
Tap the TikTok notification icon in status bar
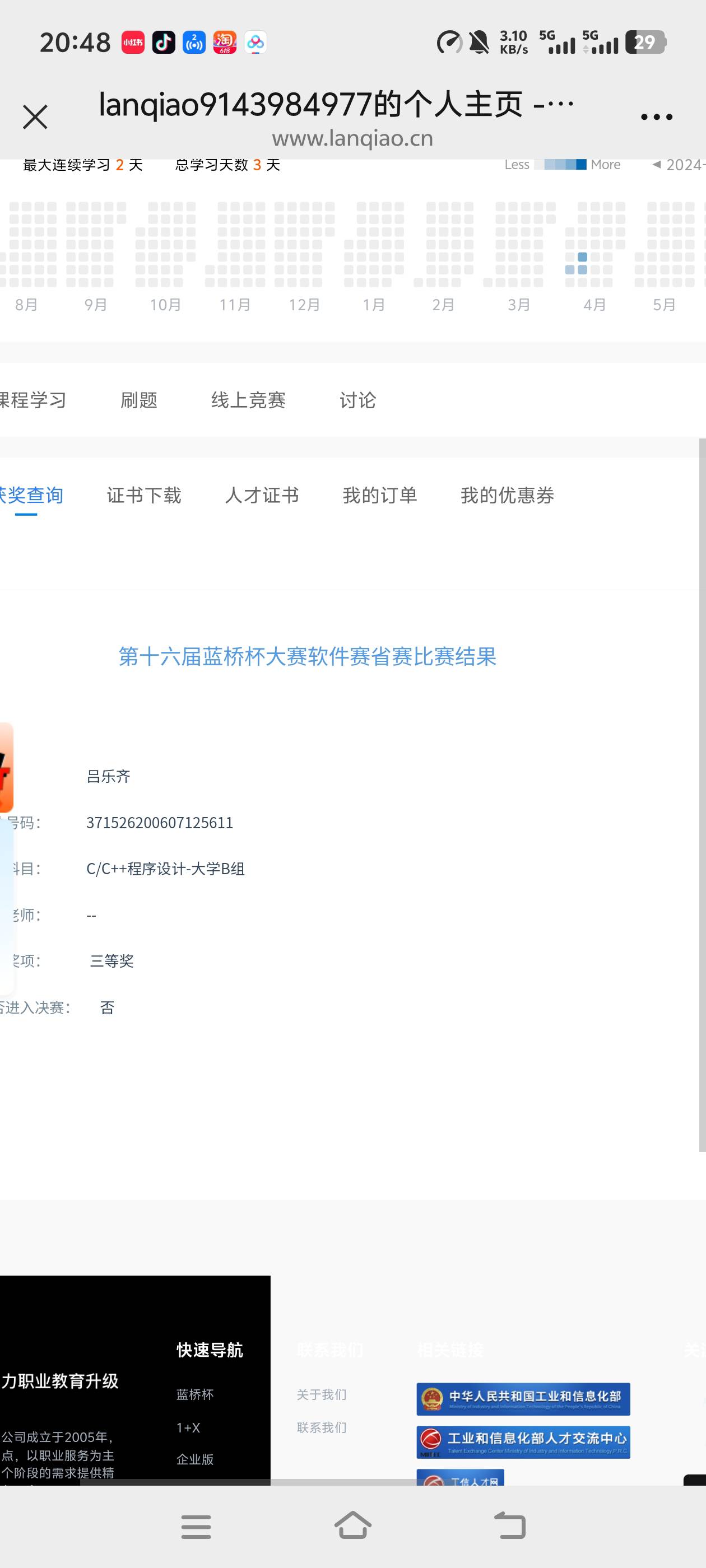[163, 43]
